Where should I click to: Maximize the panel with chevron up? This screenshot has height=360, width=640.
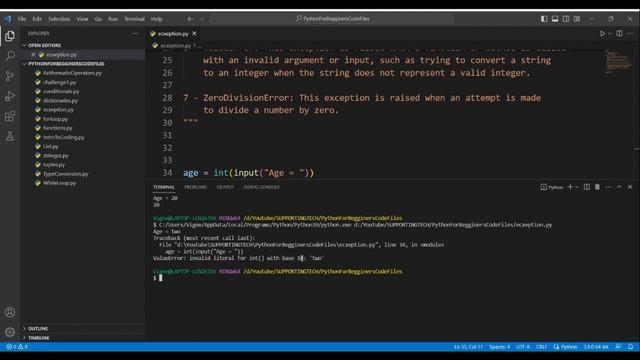coord(619,187)
